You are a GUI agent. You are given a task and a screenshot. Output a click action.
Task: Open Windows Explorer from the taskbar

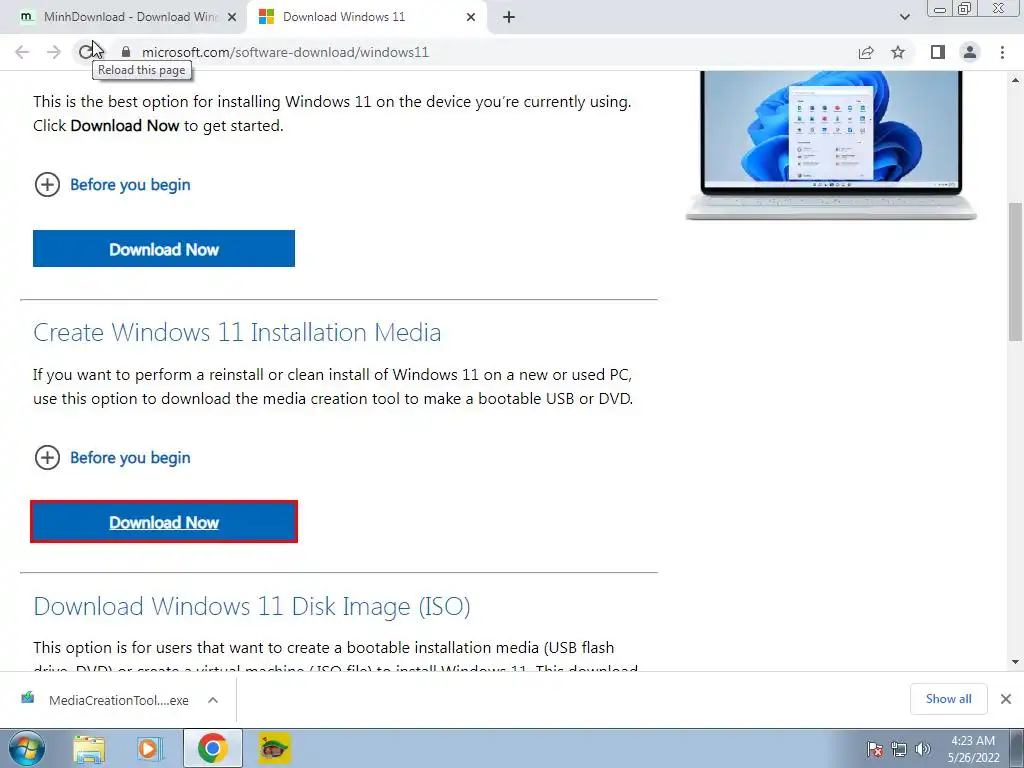click(x=89, y=748)
